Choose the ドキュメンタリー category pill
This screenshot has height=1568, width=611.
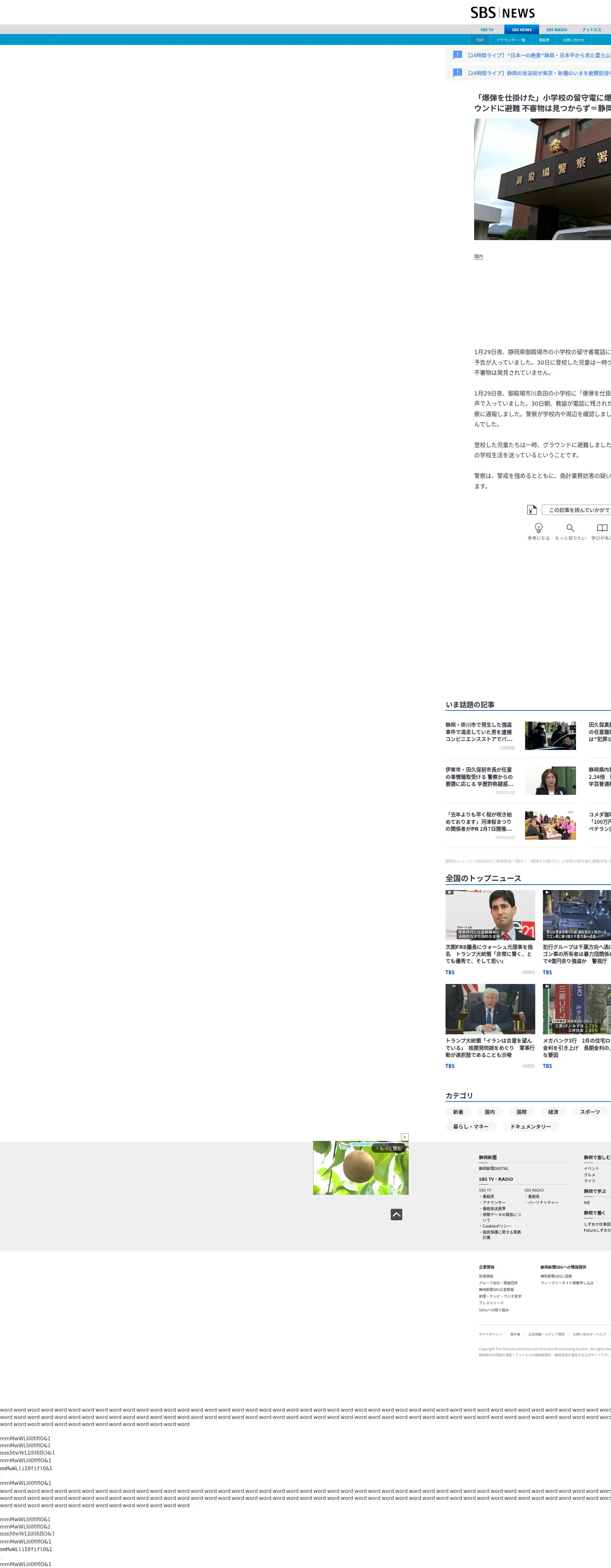tap(530, 1127)
